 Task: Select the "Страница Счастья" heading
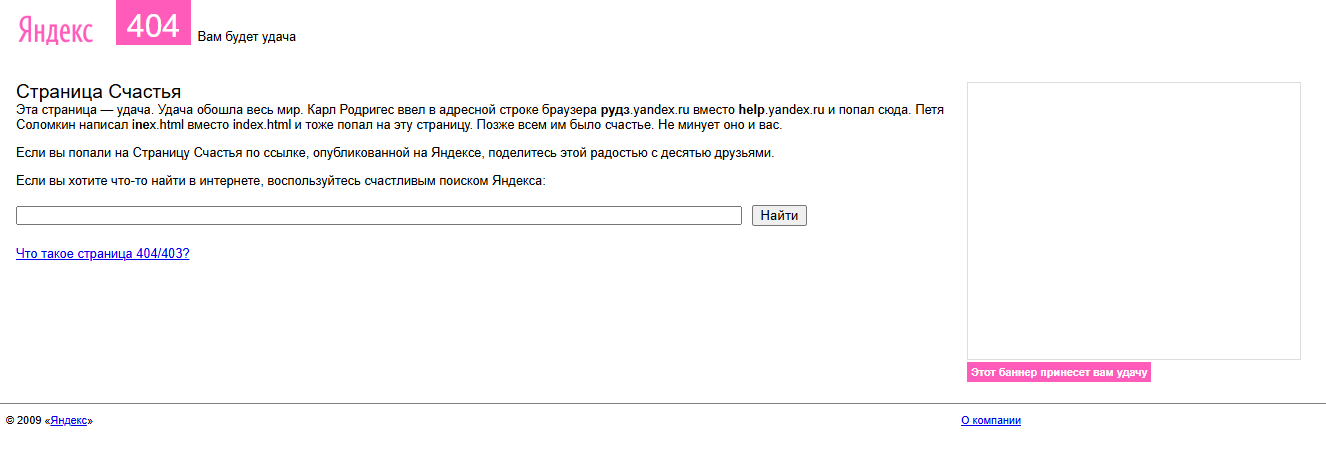(98, 92)
